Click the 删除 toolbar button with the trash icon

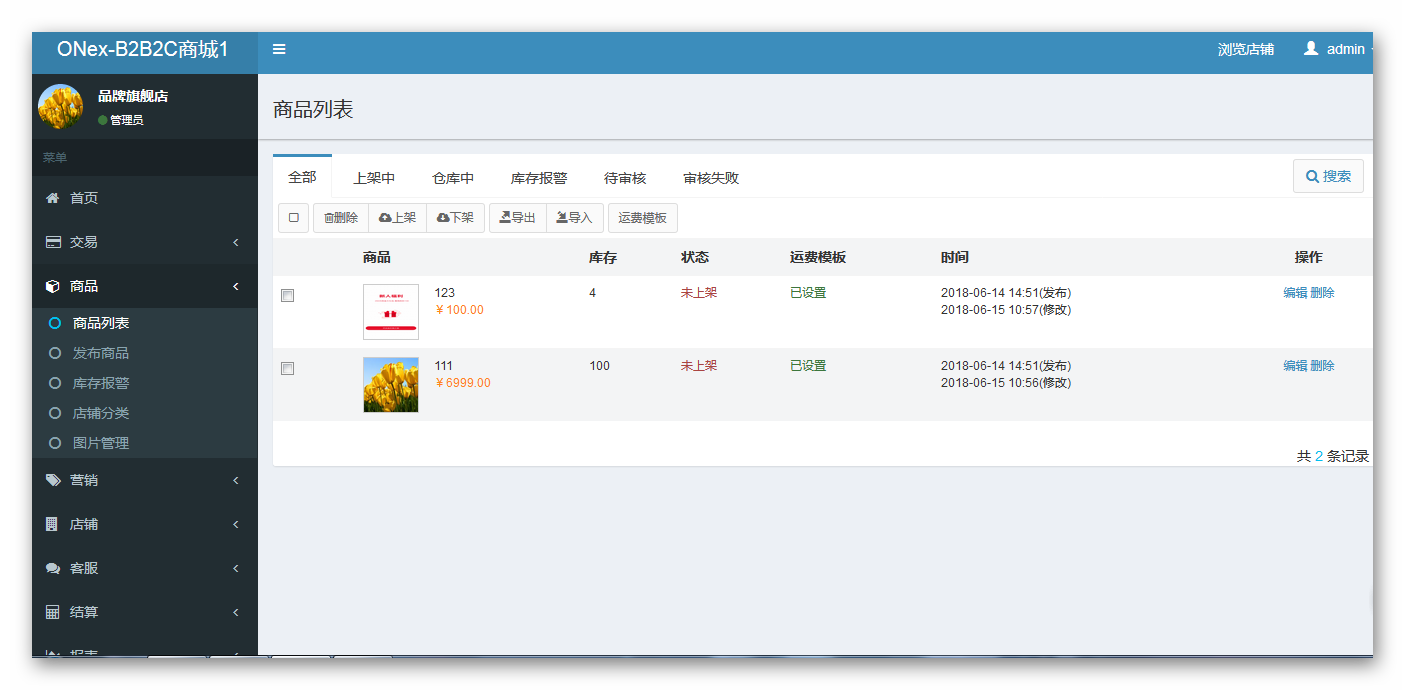point(341,218)
